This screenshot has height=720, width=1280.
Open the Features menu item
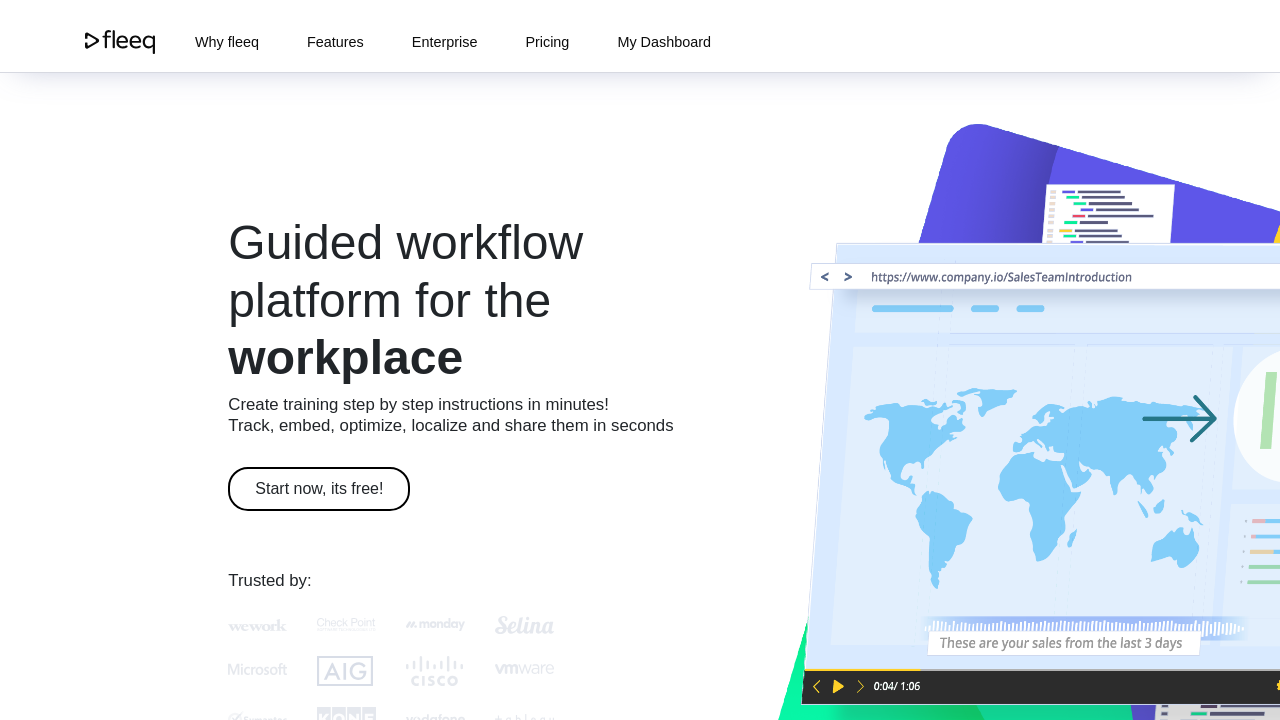pos(335,42)
